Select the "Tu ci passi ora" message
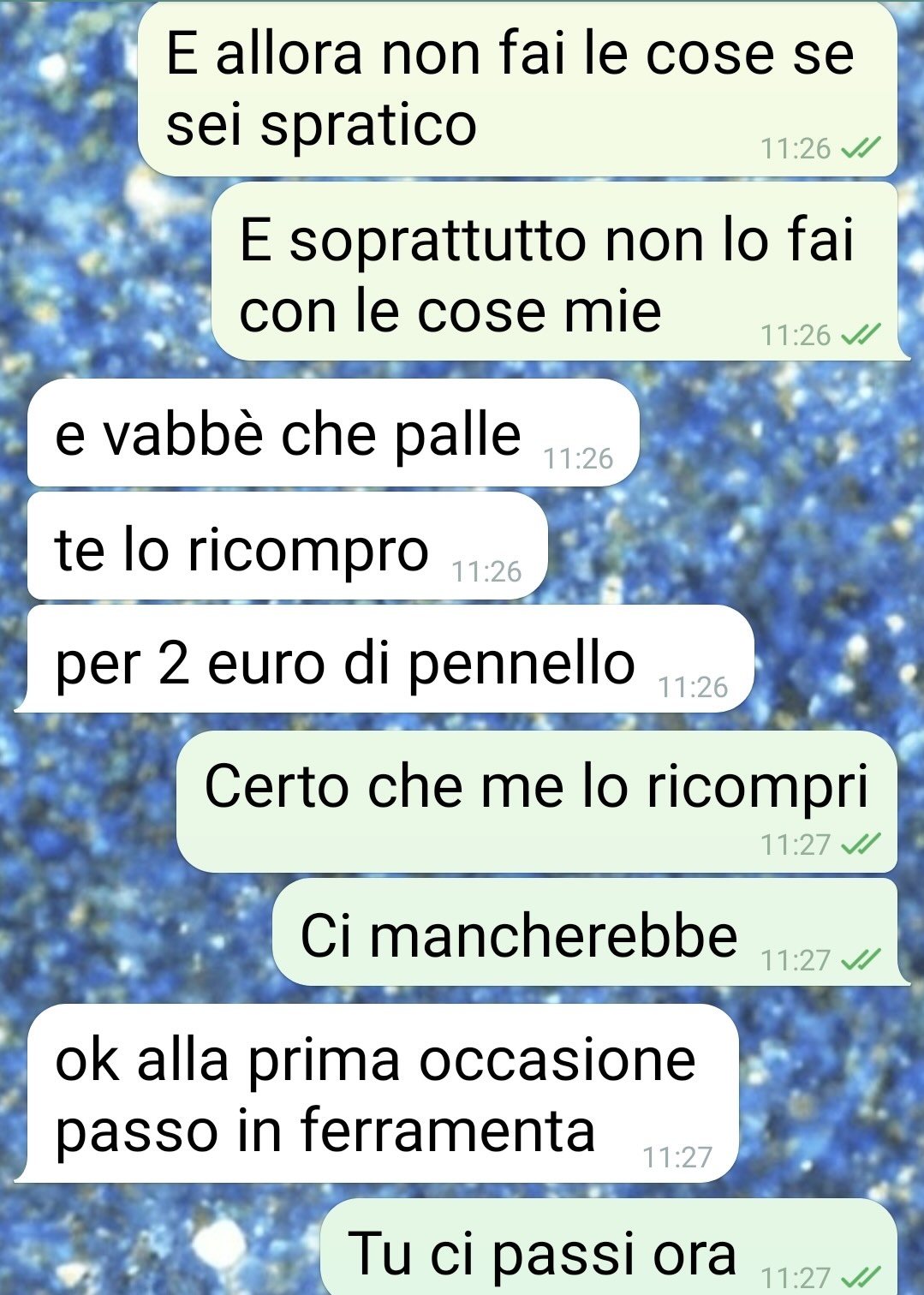Image resolution: width=924 pixels, height=1295 pixels. click(x=609, y=1247)
